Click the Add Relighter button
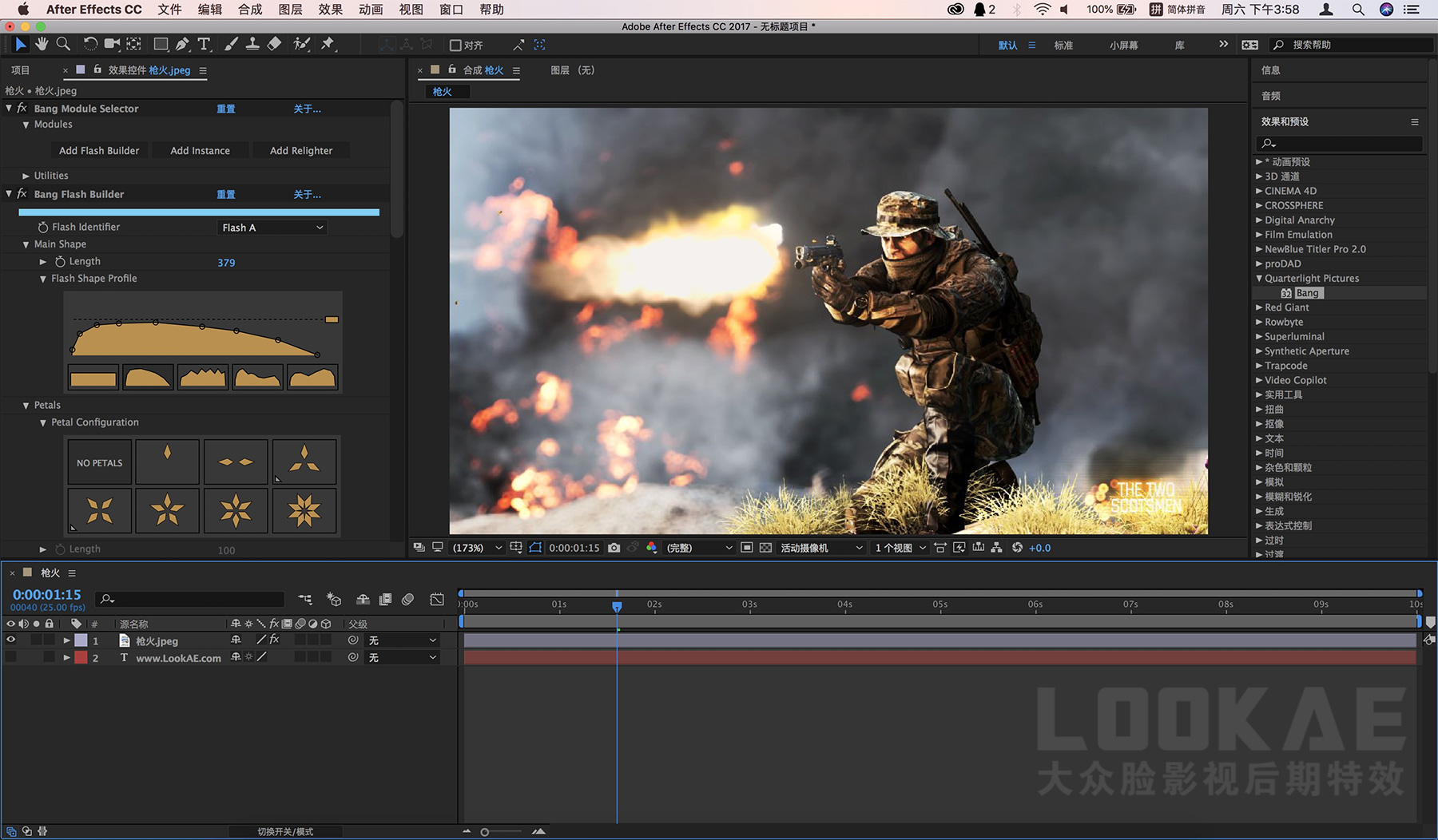The width and height of the screenshot is (1438, 840). click(301, 151)
